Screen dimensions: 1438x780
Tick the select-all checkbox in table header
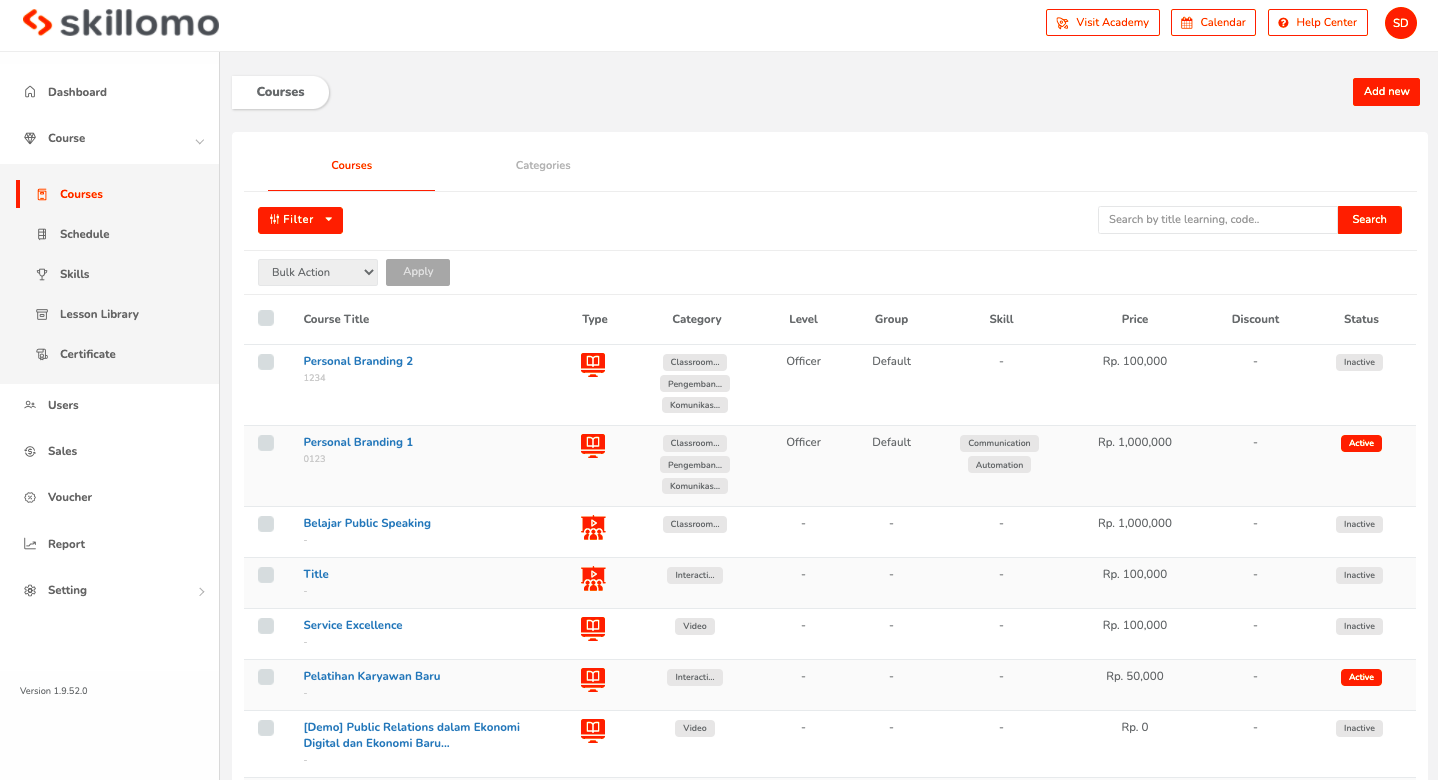266,318
